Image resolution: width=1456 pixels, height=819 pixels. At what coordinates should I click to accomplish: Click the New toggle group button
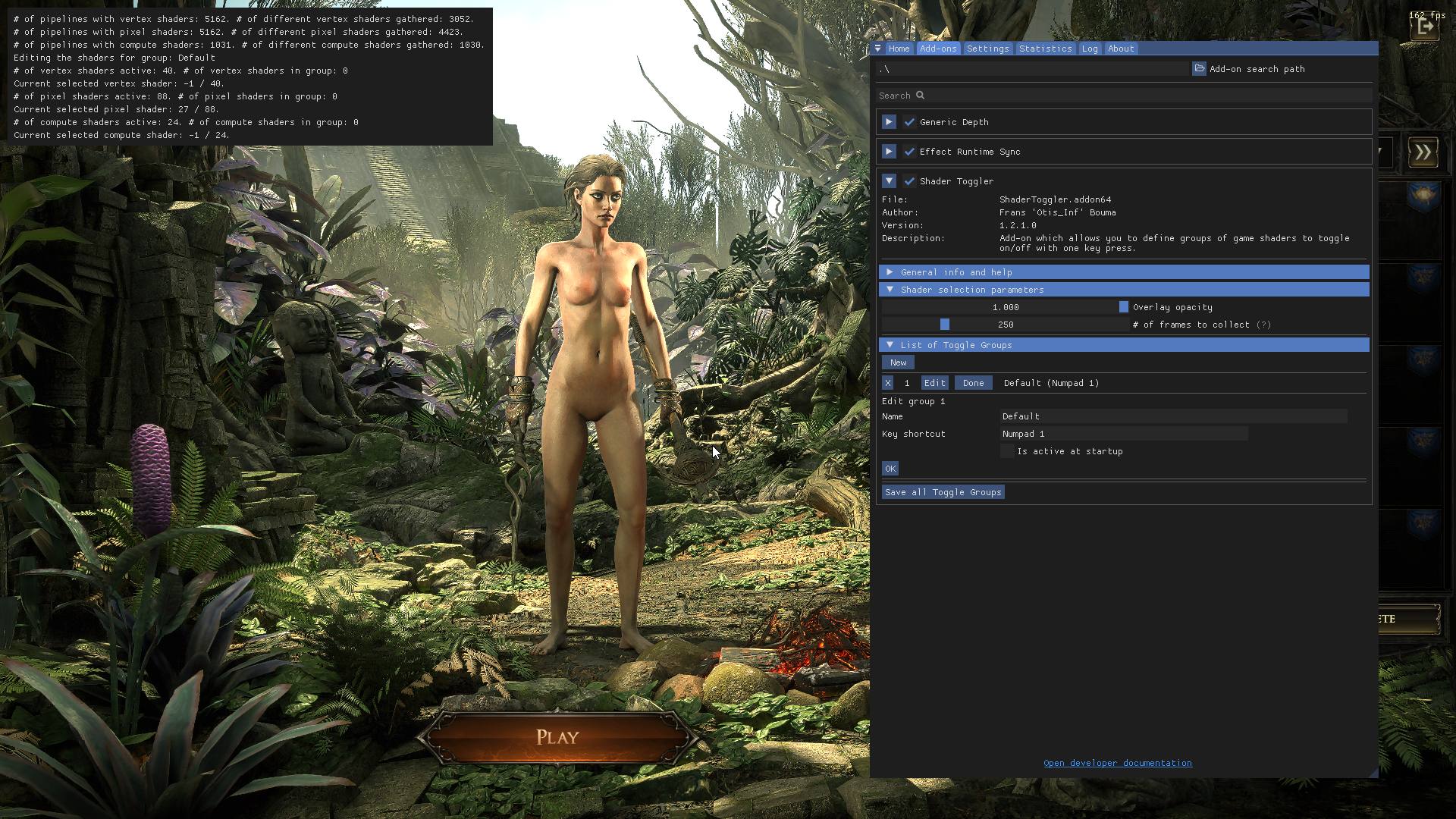pos(899,362)
